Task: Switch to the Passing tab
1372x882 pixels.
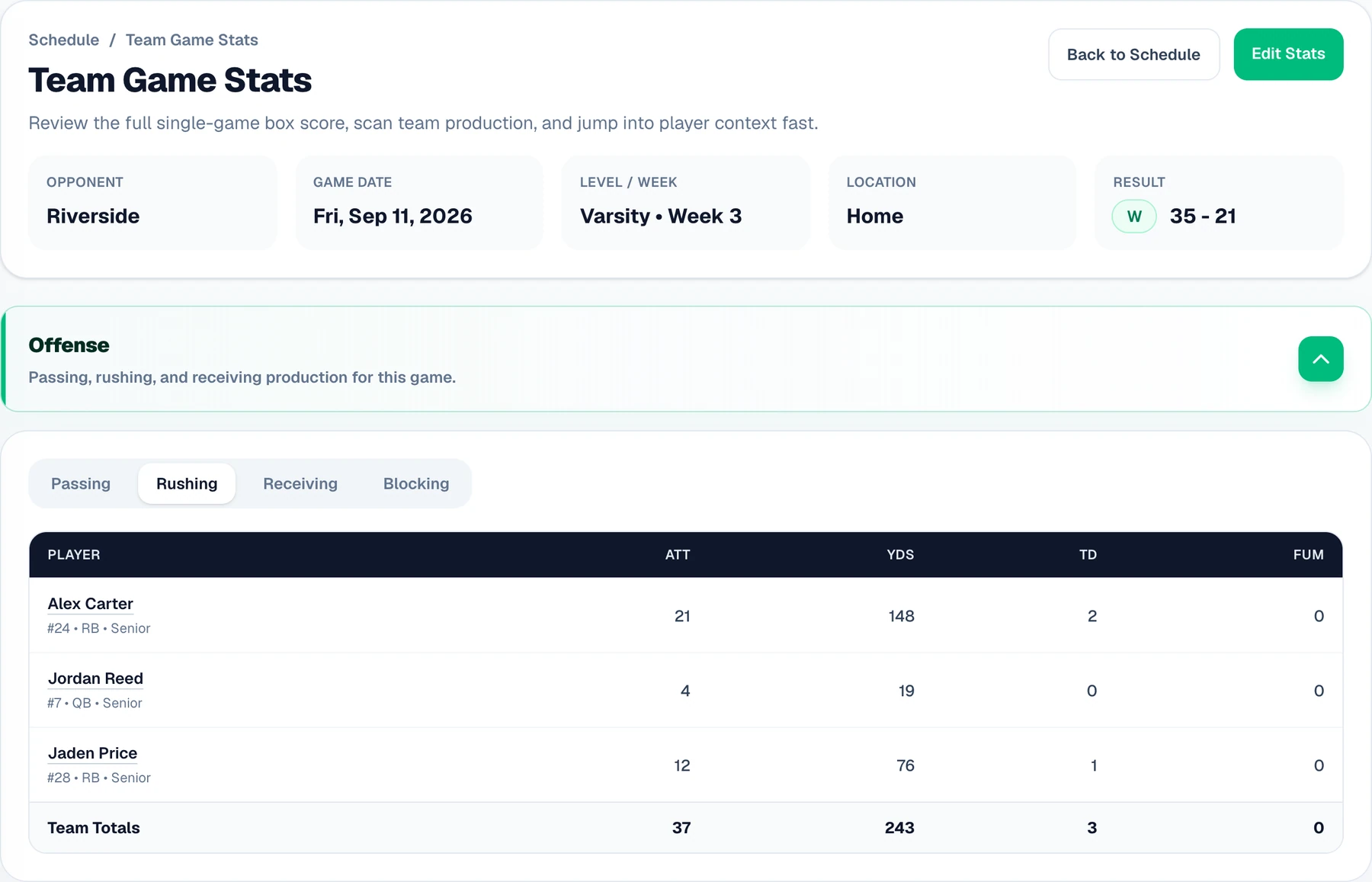Action: [x=81, y=483]
